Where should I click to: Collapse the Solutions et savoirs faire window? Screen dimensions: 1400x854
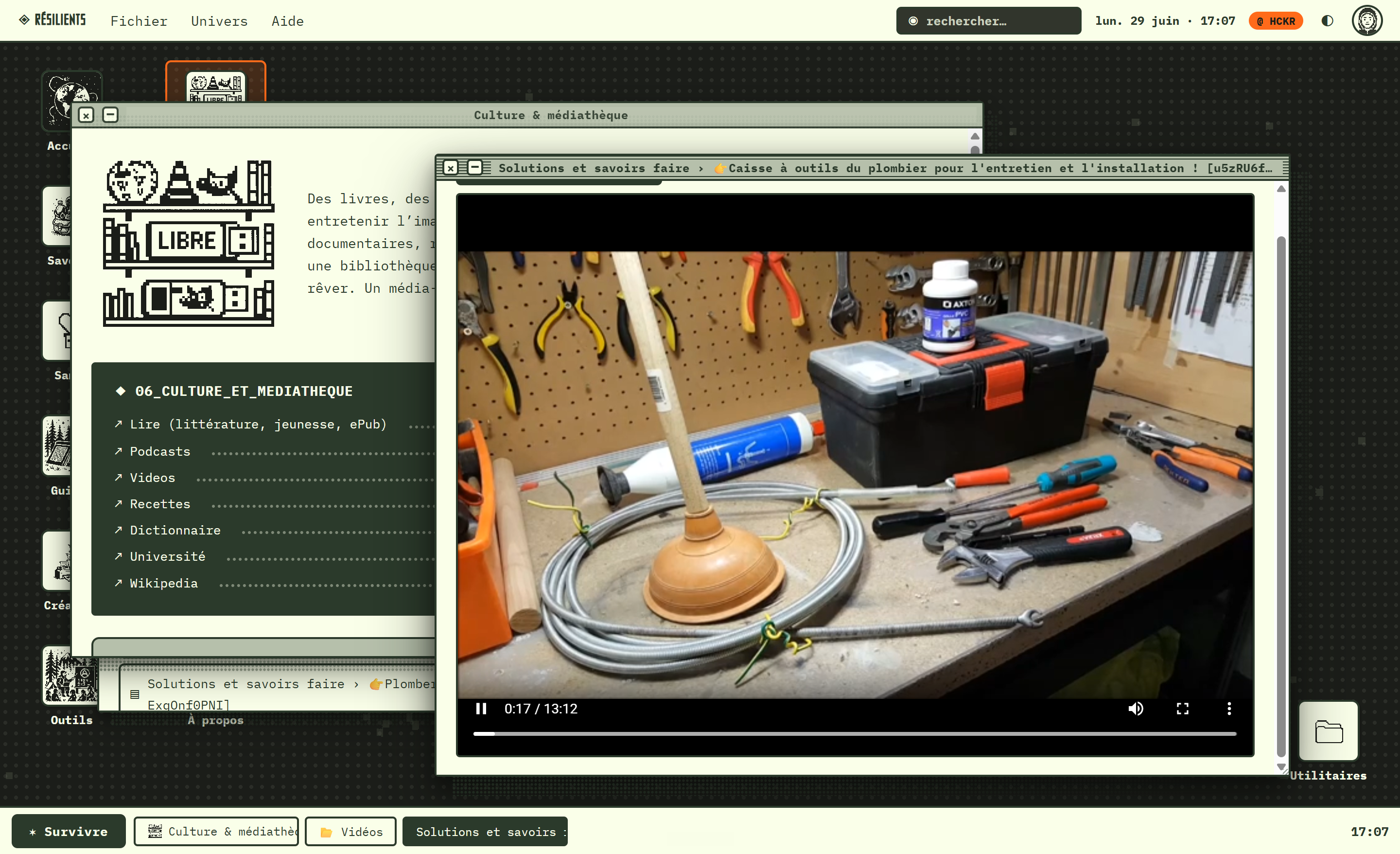point(474,168)
